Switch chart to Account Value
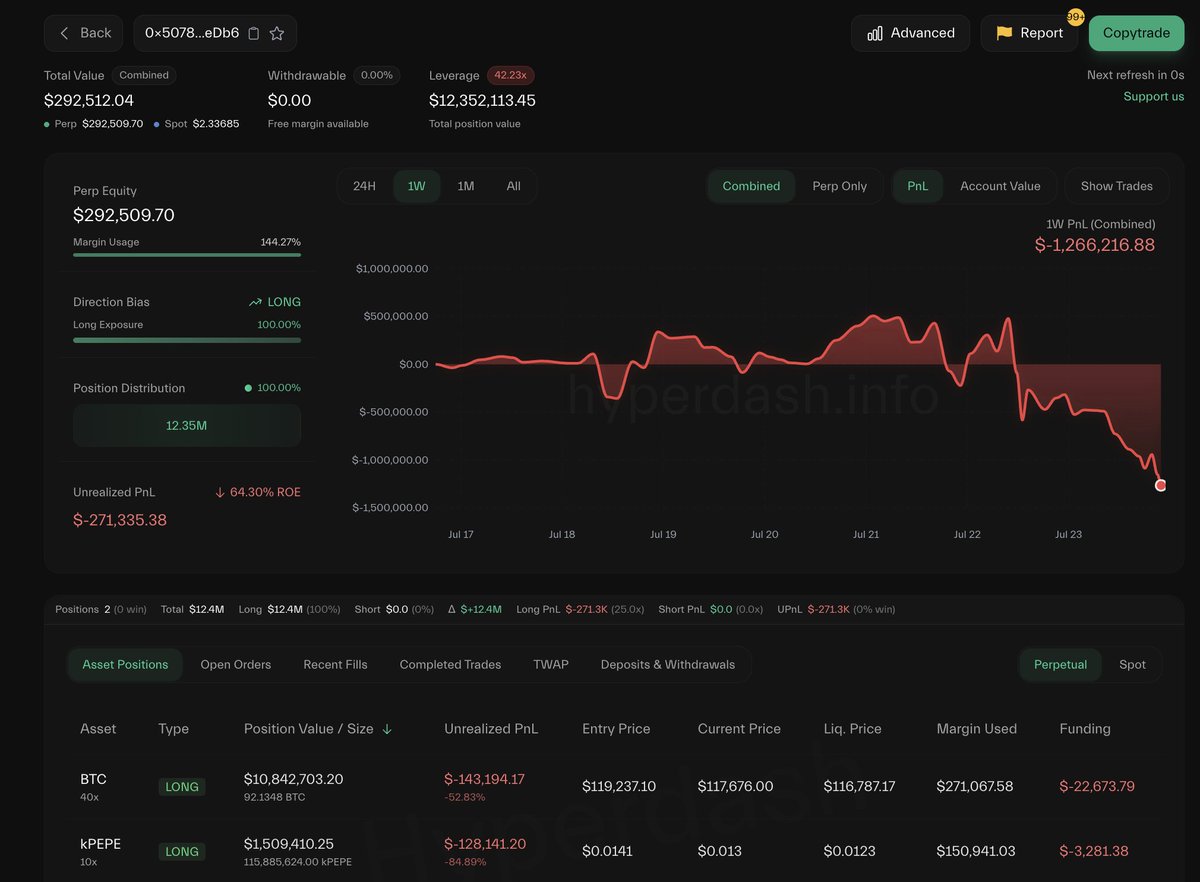The width and height of the screenshot is (1200, 882). 1000,186
